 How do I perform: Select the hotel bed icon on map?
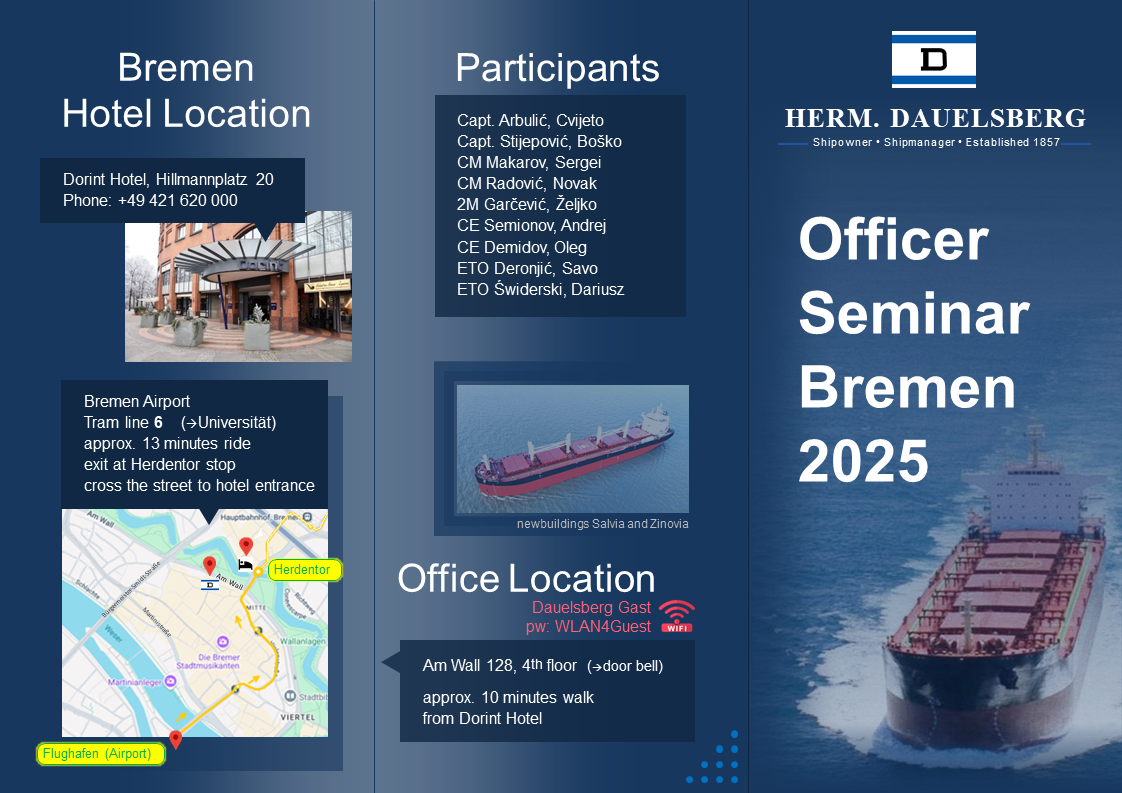click(x=245, y=565)
